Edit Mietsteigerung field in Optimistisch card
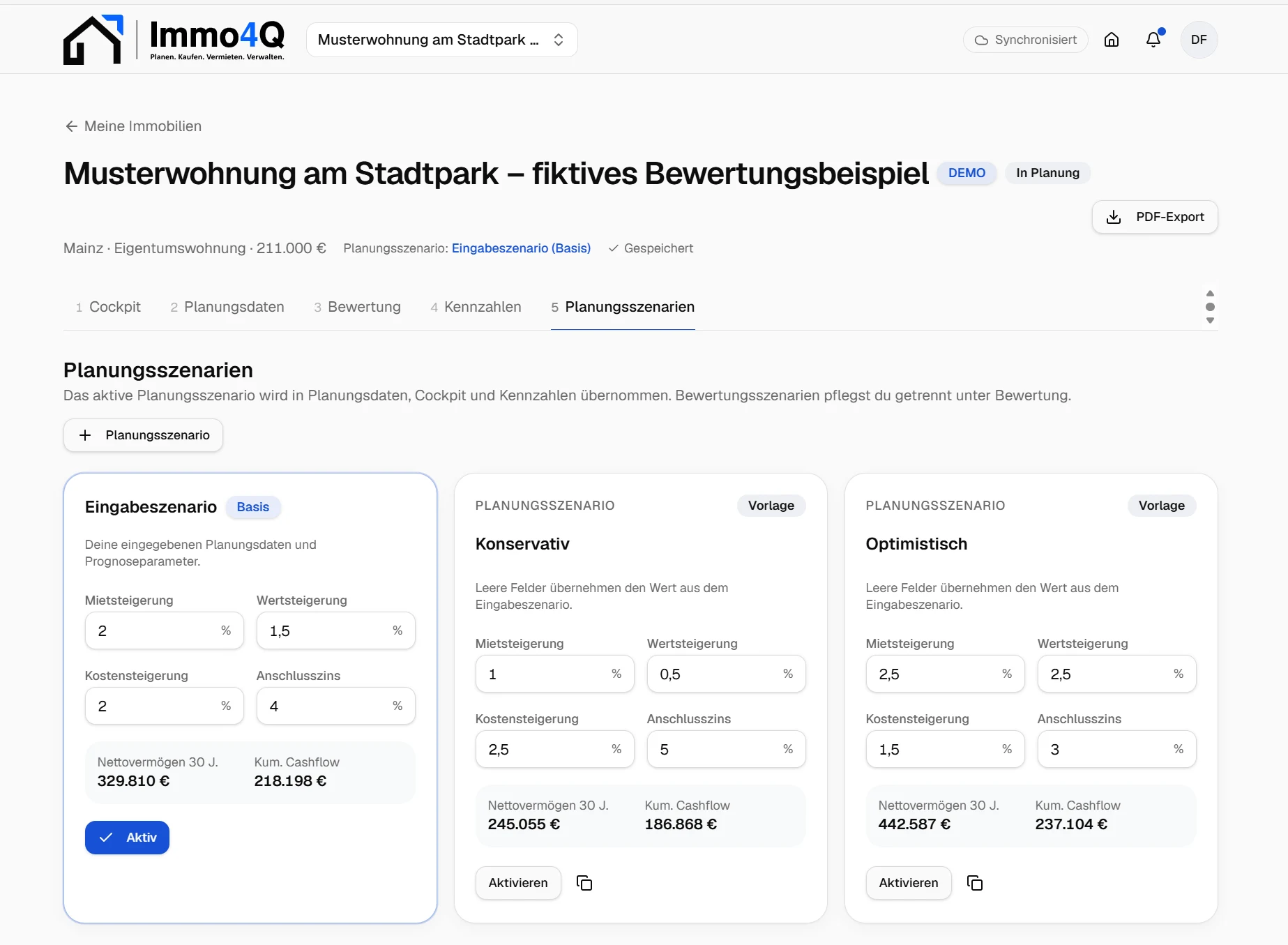The width and height of the screenshot is (1288, 945). pos(946,674)
